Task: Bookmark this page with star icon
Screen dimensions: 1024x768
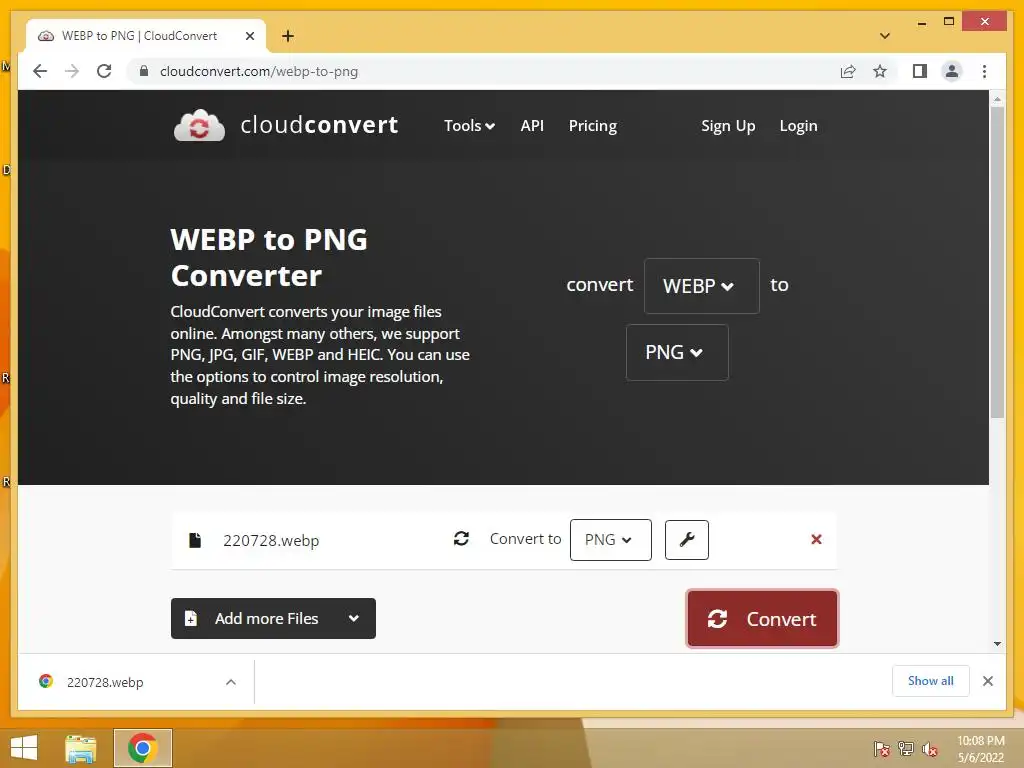Action: (x=880, y=71)
